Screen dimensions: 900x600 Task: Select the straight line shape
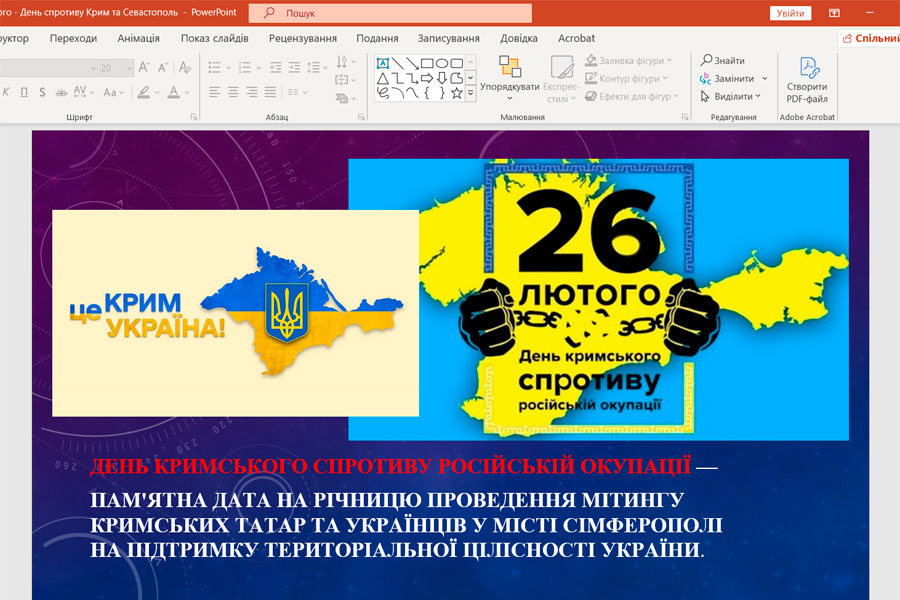pos(398,63)
